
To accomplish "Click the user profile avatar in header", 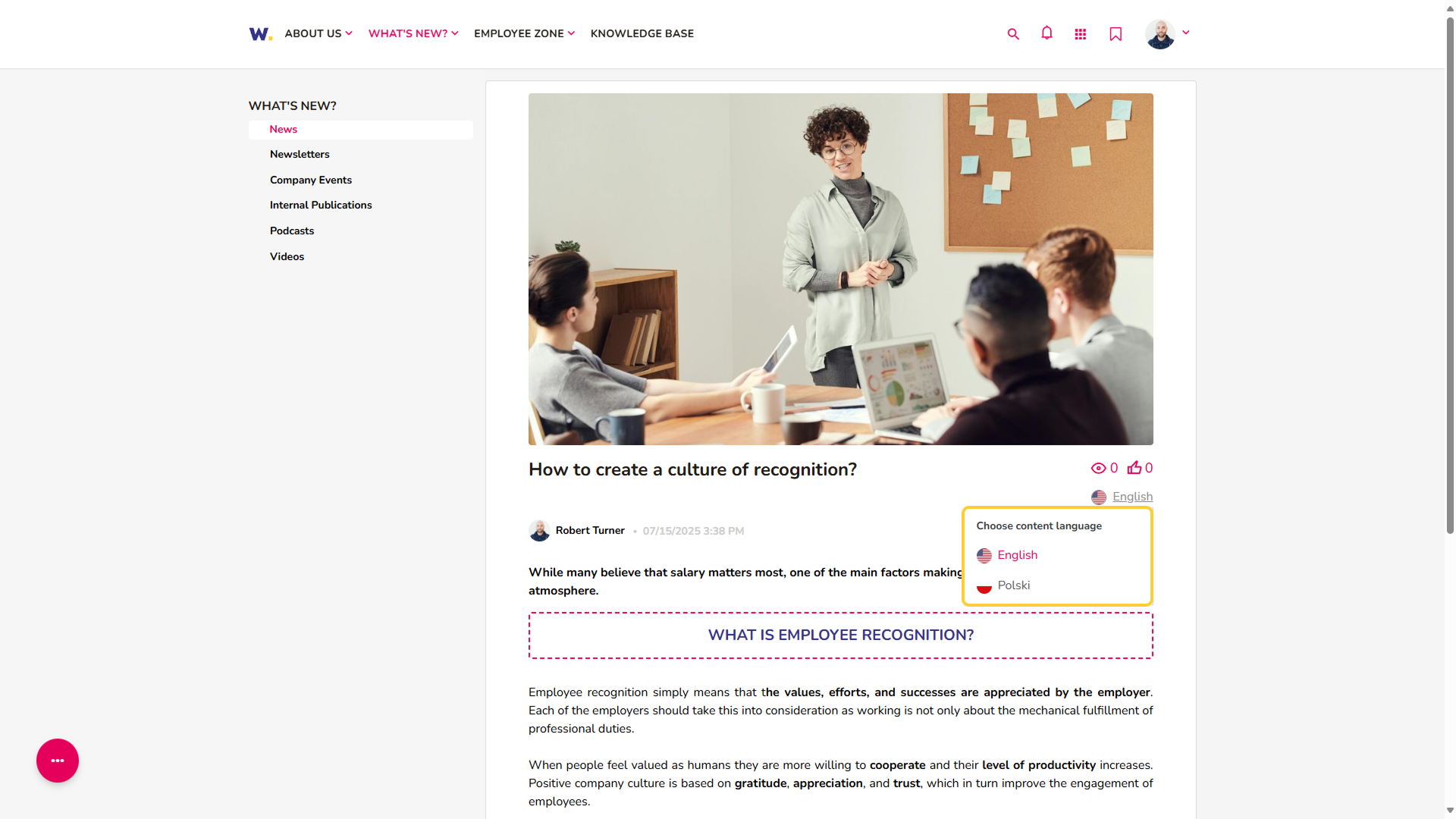I will click(x=1159, y=34).
